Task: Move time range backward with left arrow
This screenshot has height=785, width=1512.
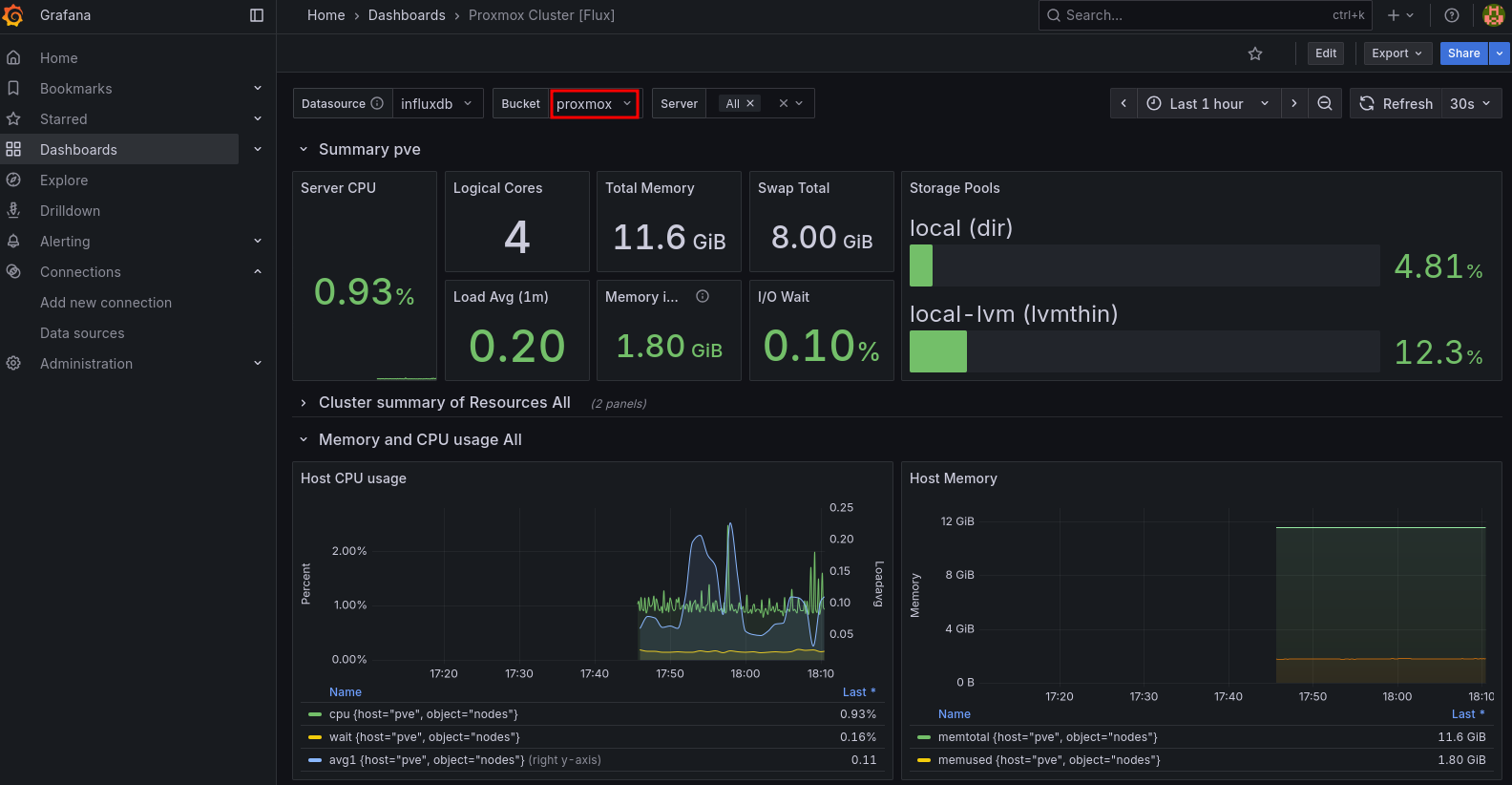Action: 1123,103
